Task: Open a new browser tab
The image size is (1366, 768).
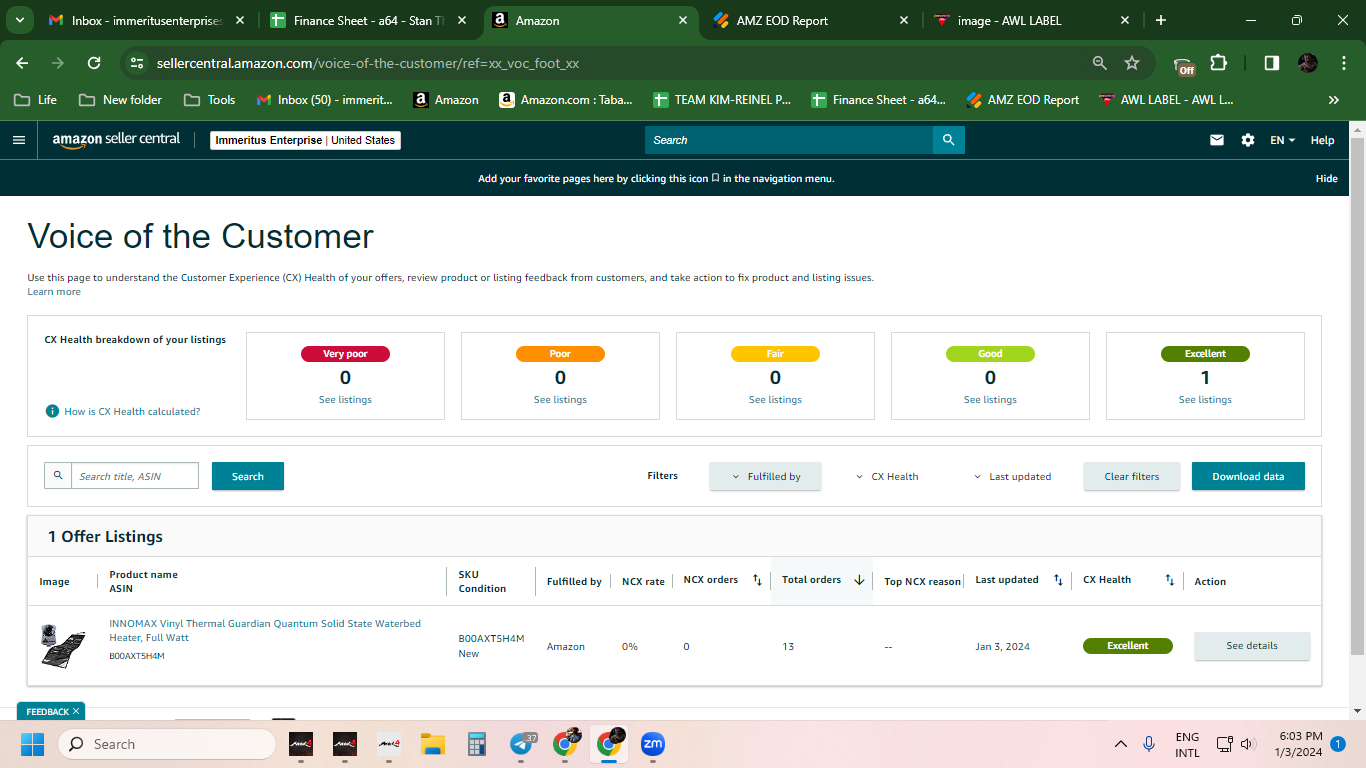Action: click(x=1161, y=20)
